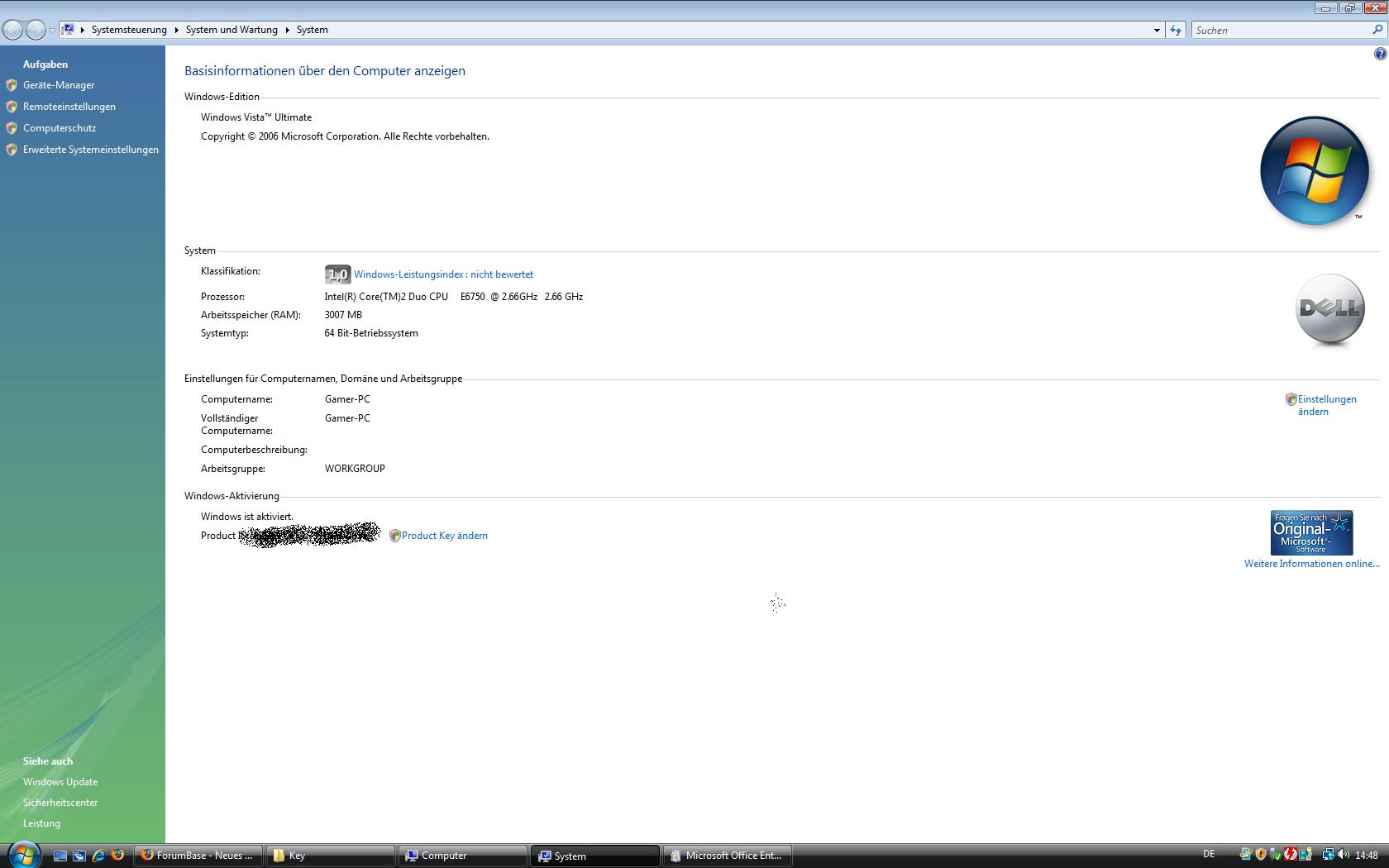Open Leistung under Siehe auch

click(x=41, y=823)
